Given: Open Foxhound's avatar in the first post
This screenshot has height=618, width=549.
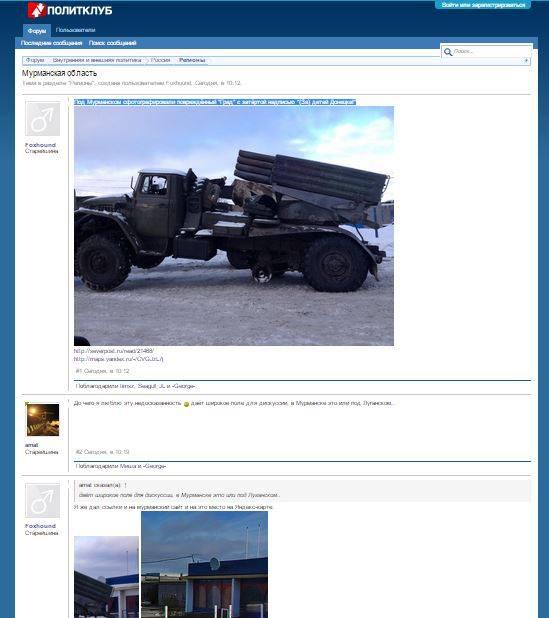Looking at the screenshot, I should point(43,119).
